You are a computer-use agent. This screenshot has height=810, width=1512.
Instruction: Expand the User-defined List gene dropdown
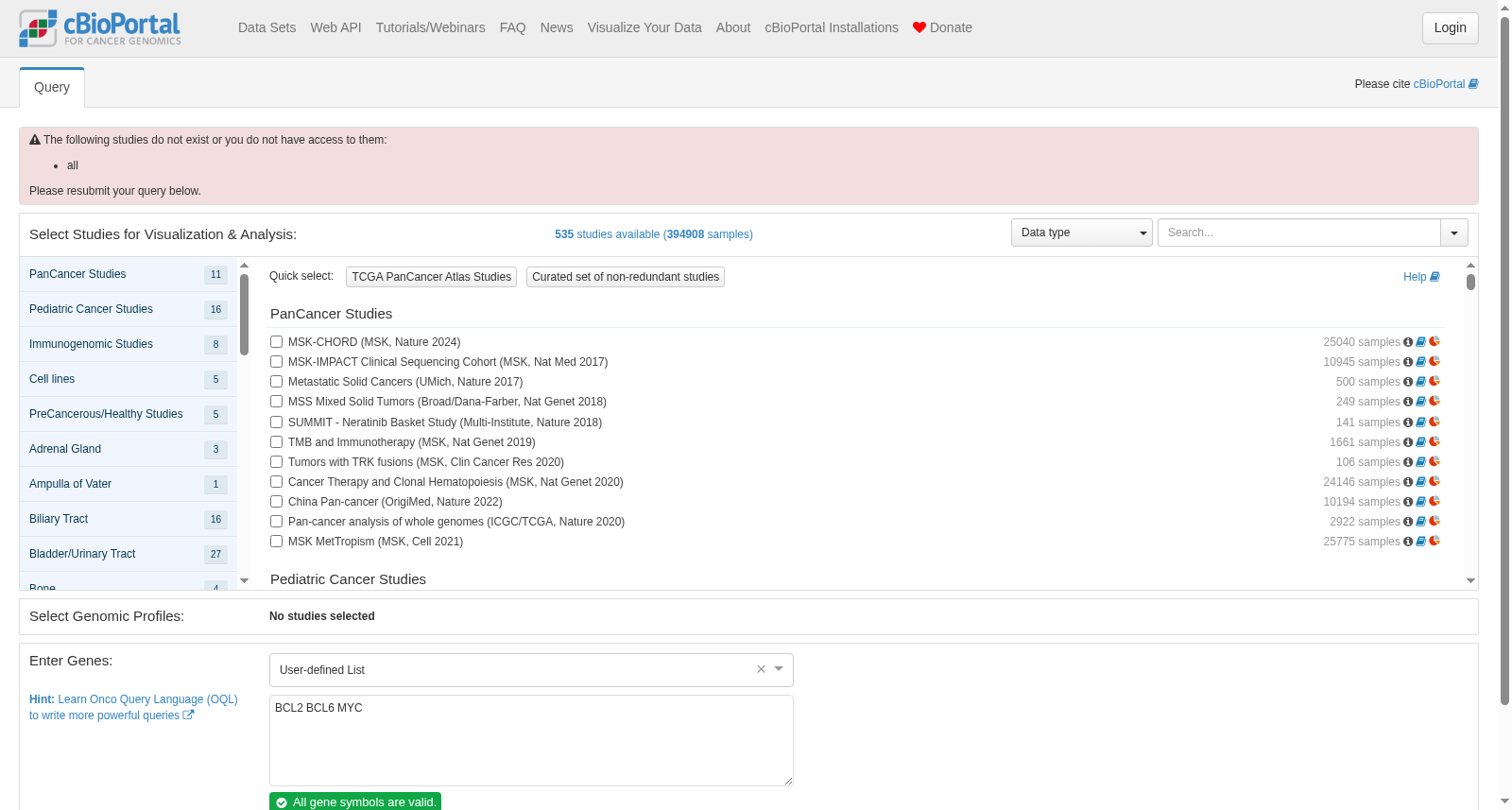point(779,669)
